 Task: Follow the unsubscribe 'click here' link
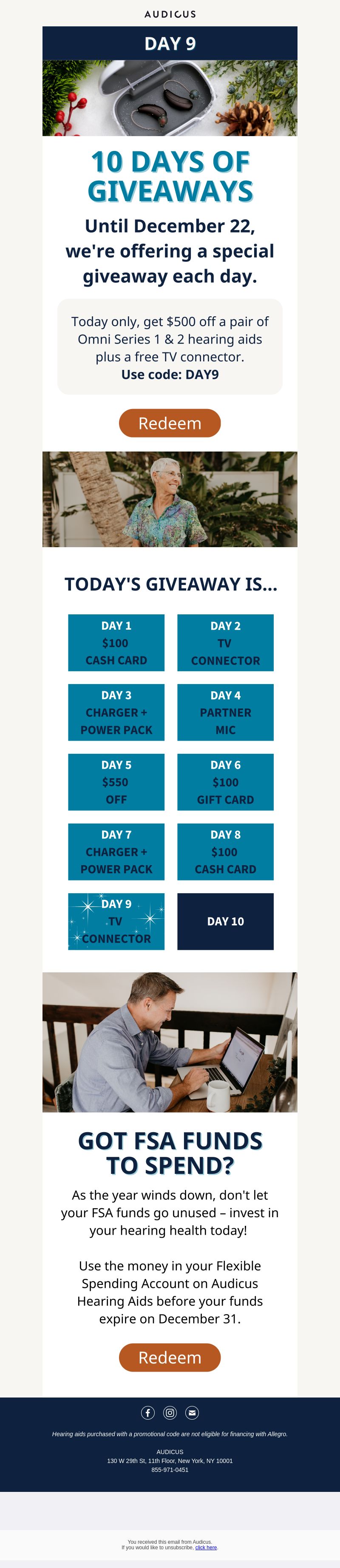point(206,1547)
